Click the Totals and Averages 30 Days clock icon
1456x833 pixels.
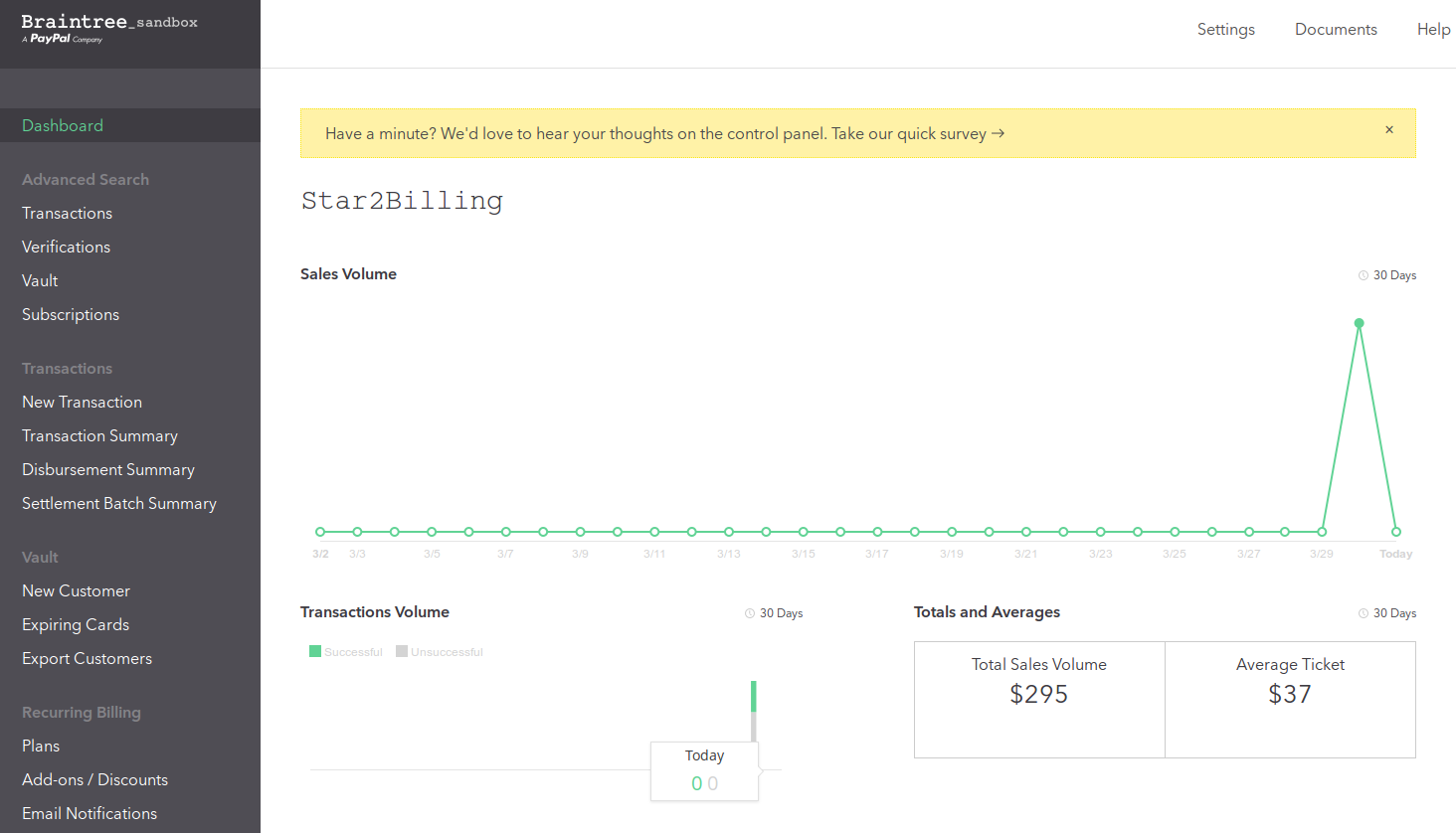pyautogui.click(x=1364, y=613)
